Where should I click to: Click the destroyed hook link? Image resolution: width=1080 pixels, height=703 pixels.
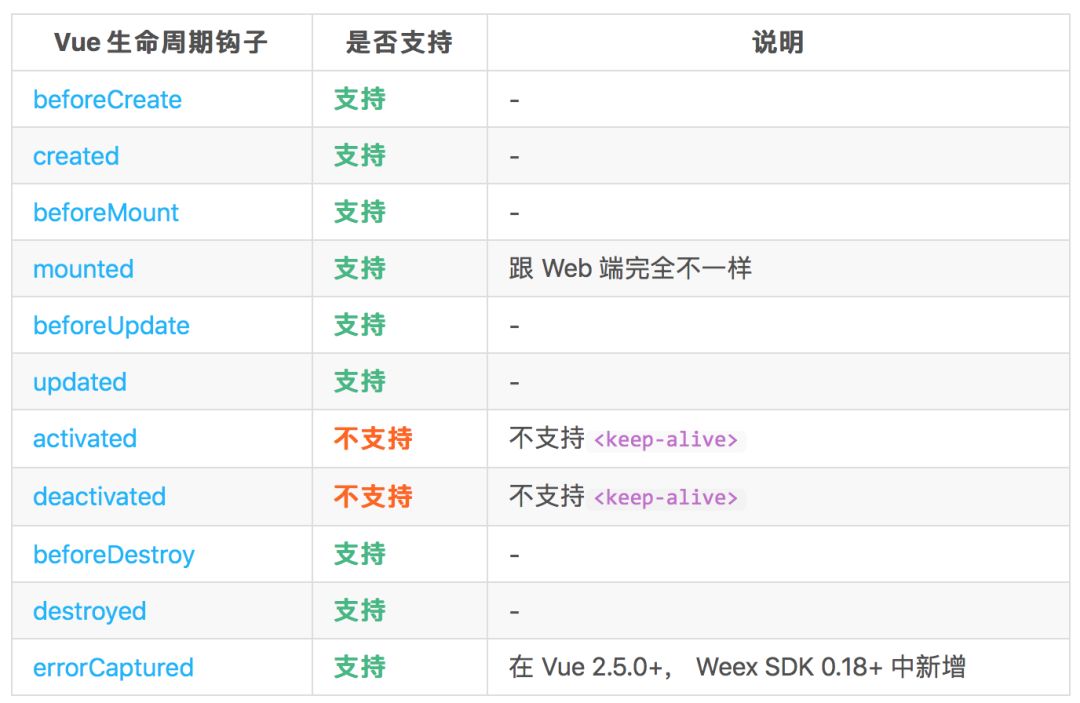tap(89, 611)
